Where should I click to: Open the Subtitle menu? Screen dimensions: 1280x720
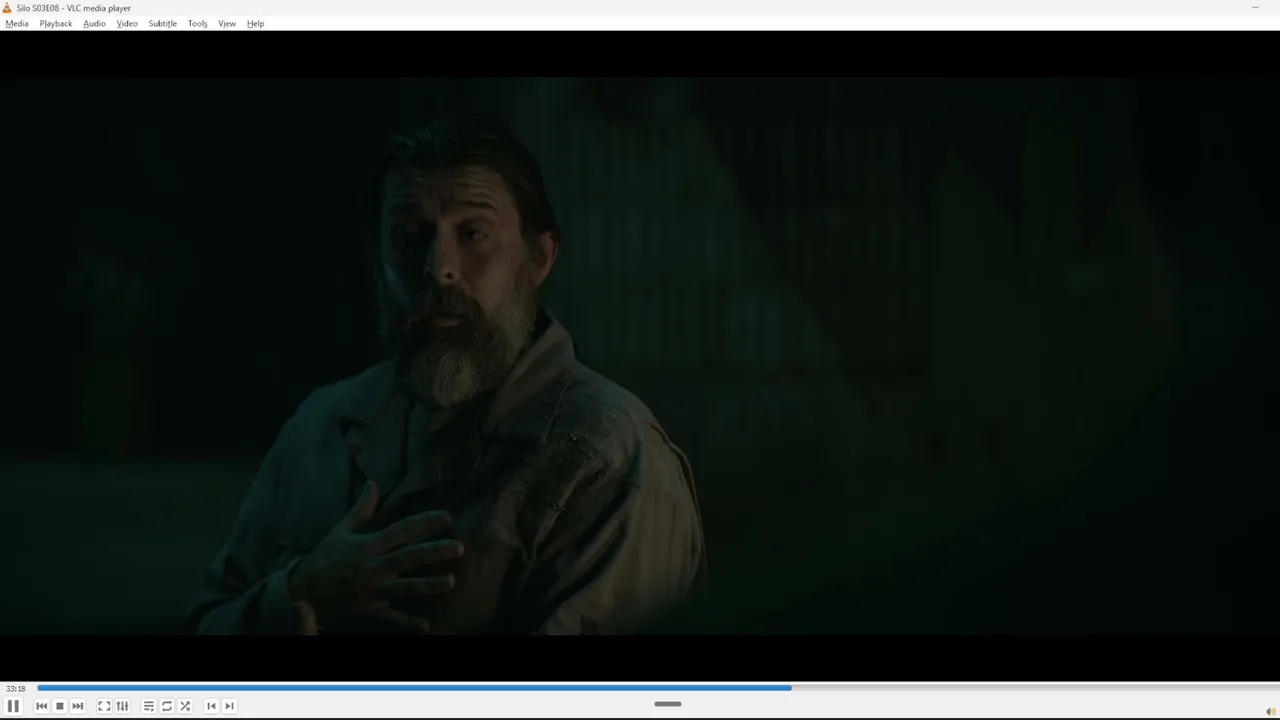click(x=162, y=24)
